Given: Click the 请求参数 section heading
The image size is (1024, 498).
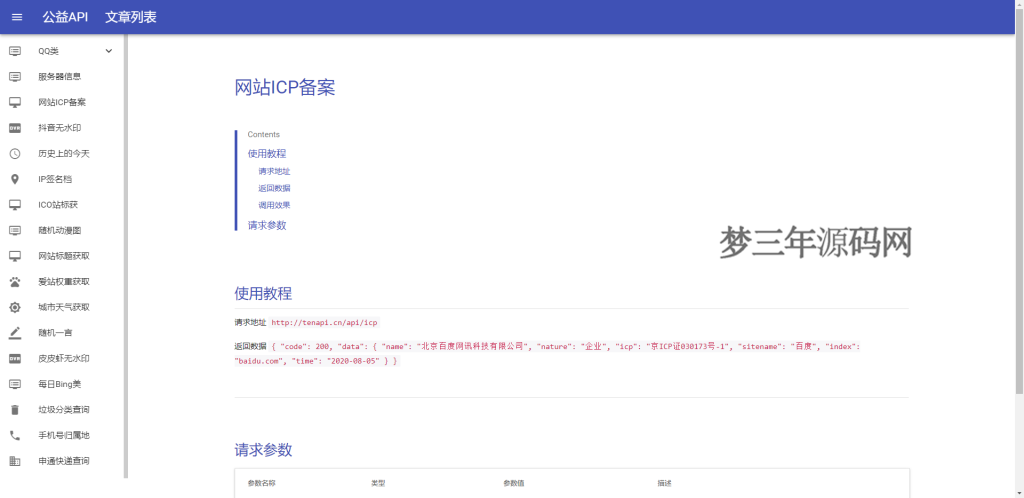Looking at the screenshot, I should (263, 450).
